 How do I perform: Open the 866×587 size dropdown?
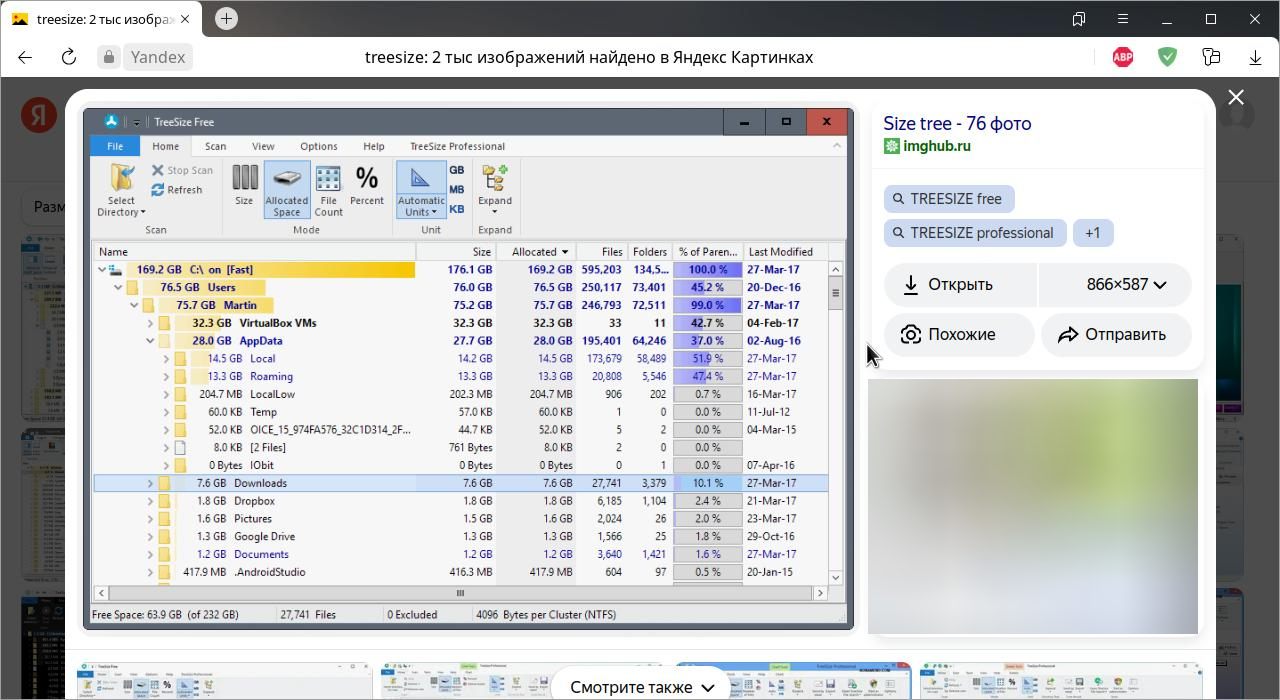point(1115,285)
